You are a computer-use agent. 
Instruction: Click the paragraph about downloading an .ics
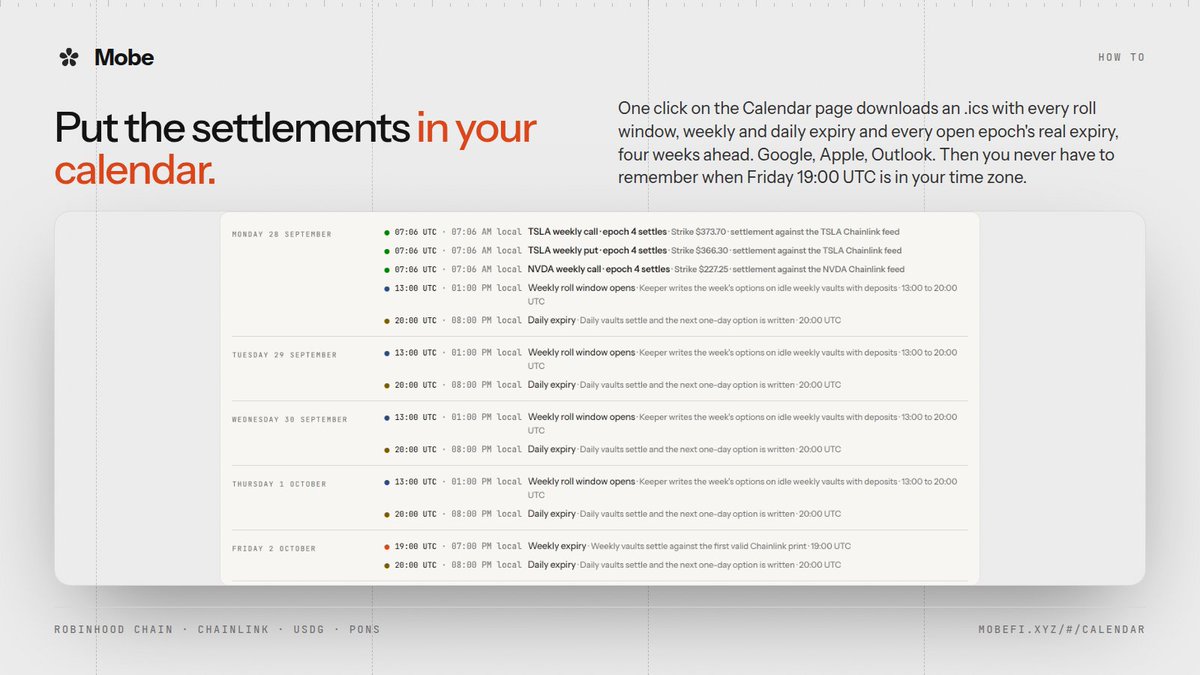click(866, 142)
